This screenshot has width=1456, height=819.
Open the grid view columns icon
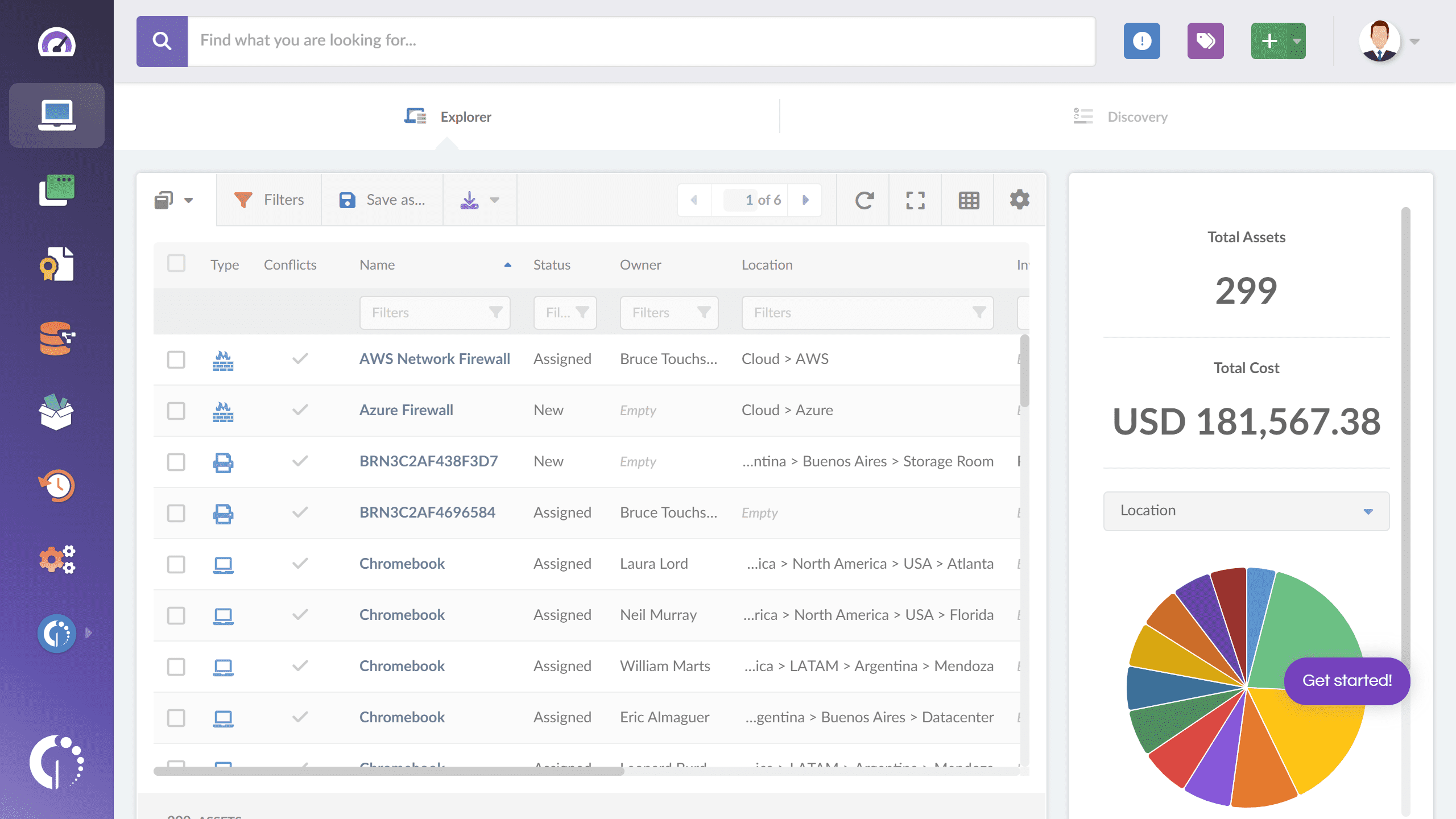tap(969, 200)
